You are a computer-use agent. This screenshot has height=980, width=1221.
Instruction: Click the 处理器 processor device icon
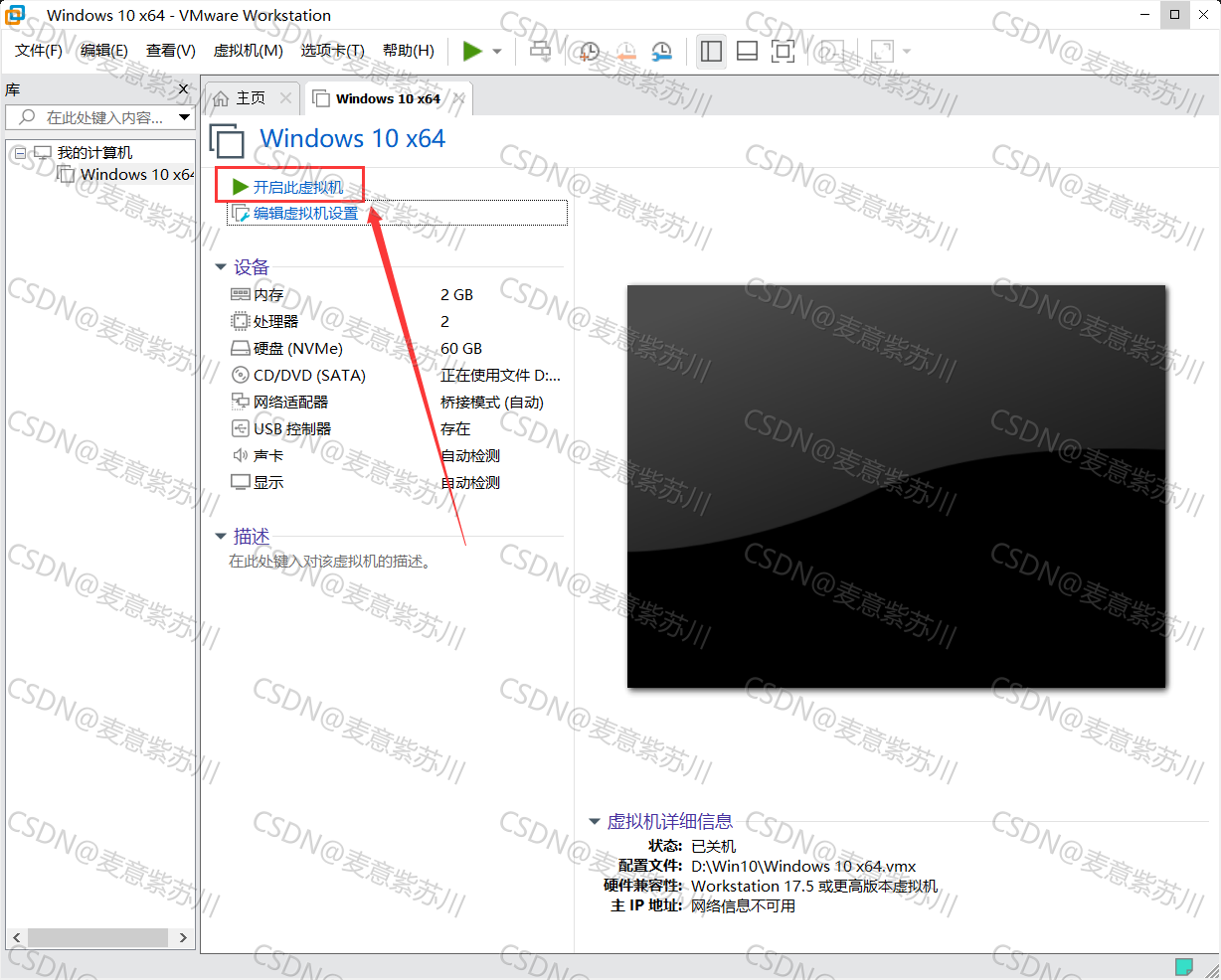240,321
